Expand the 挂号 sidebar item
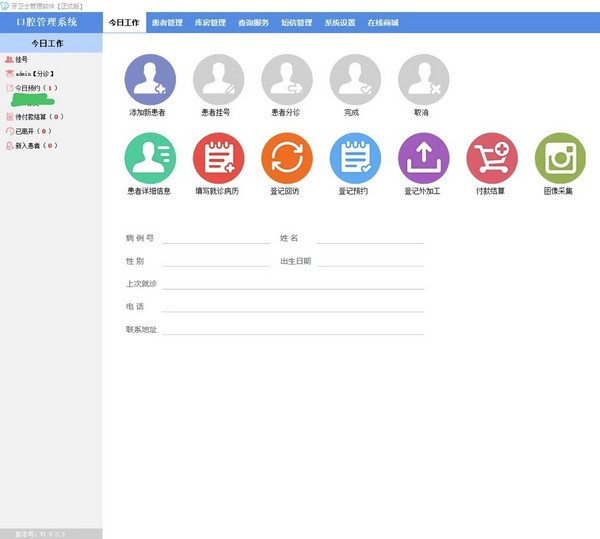This screenshot has height=539, width=600. coord(21,59)
